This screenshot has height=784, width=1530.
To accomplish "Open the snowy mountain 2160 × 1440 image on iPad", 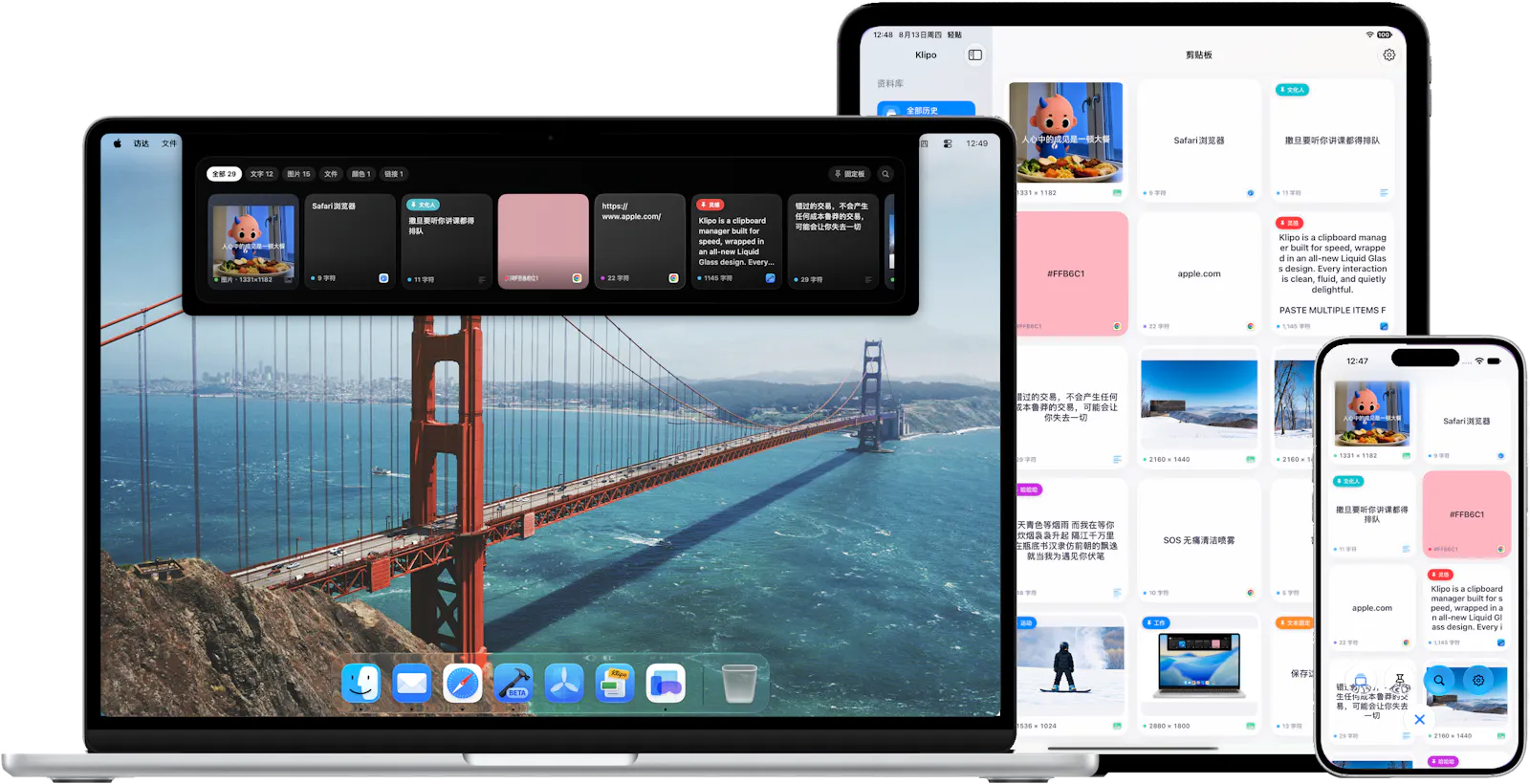I will coord(1199,407).
